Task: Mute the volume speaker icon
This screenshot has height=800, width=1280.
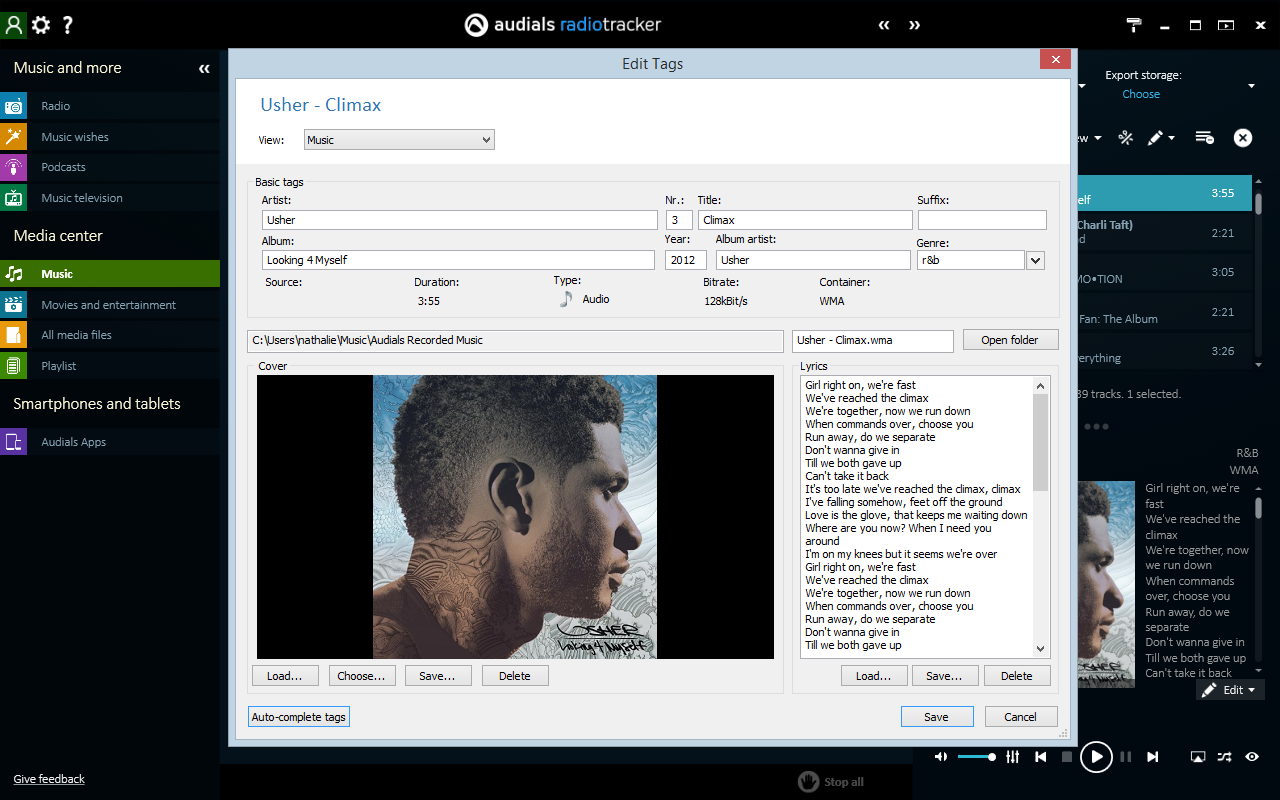Action: click(x=941, y=757)
